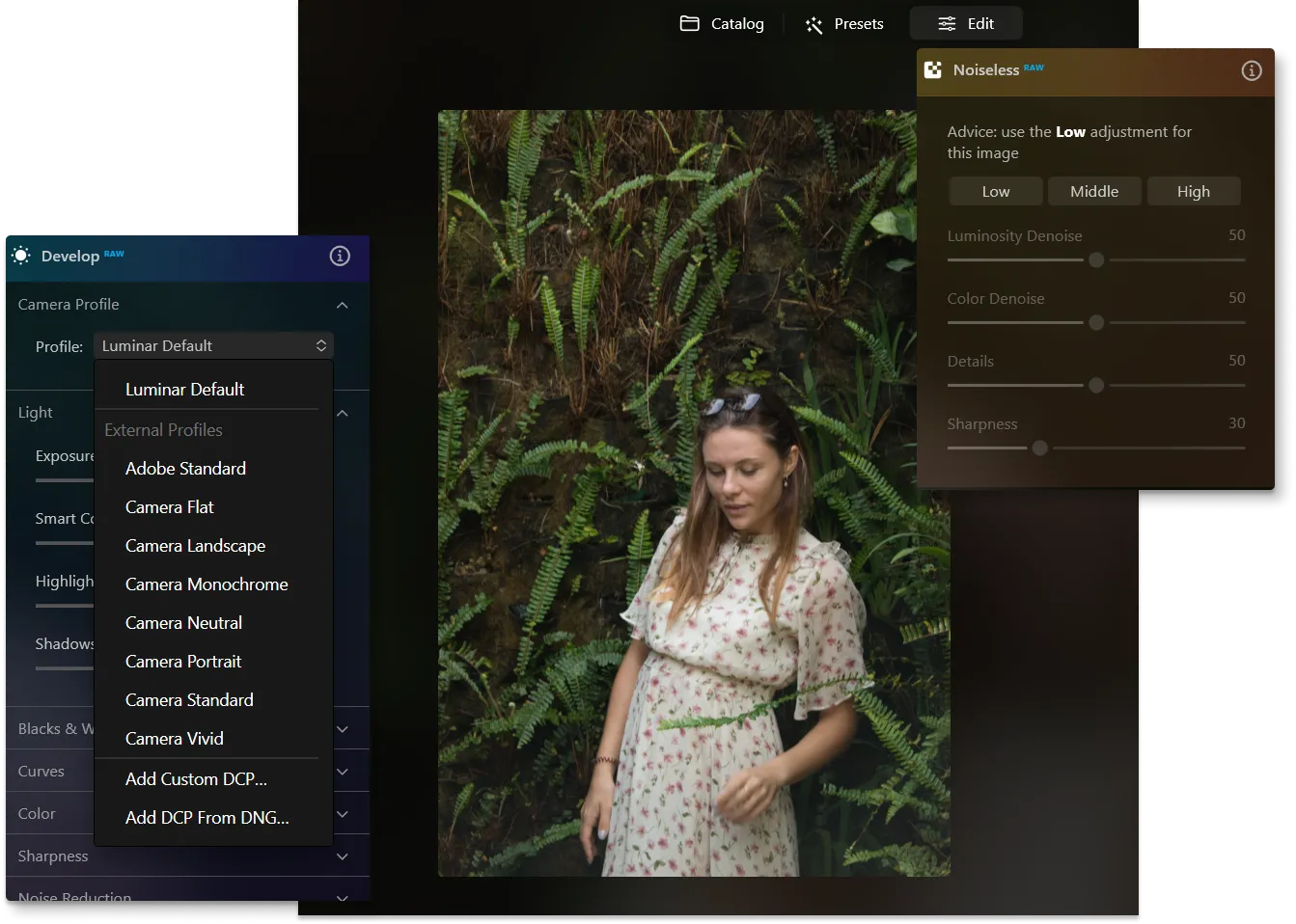Click the Camera Profile section label

69,305
